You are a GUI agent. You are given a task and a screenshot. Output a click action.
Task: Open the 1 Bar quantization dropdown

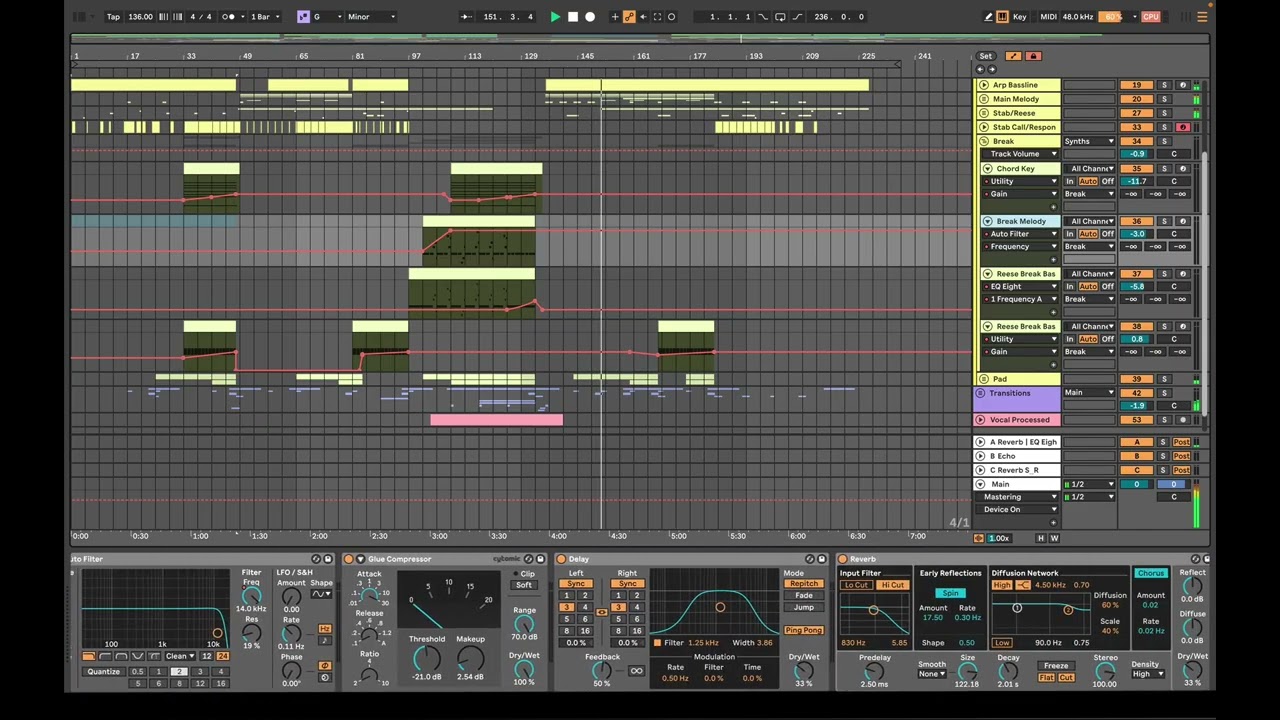click(265, 17)
